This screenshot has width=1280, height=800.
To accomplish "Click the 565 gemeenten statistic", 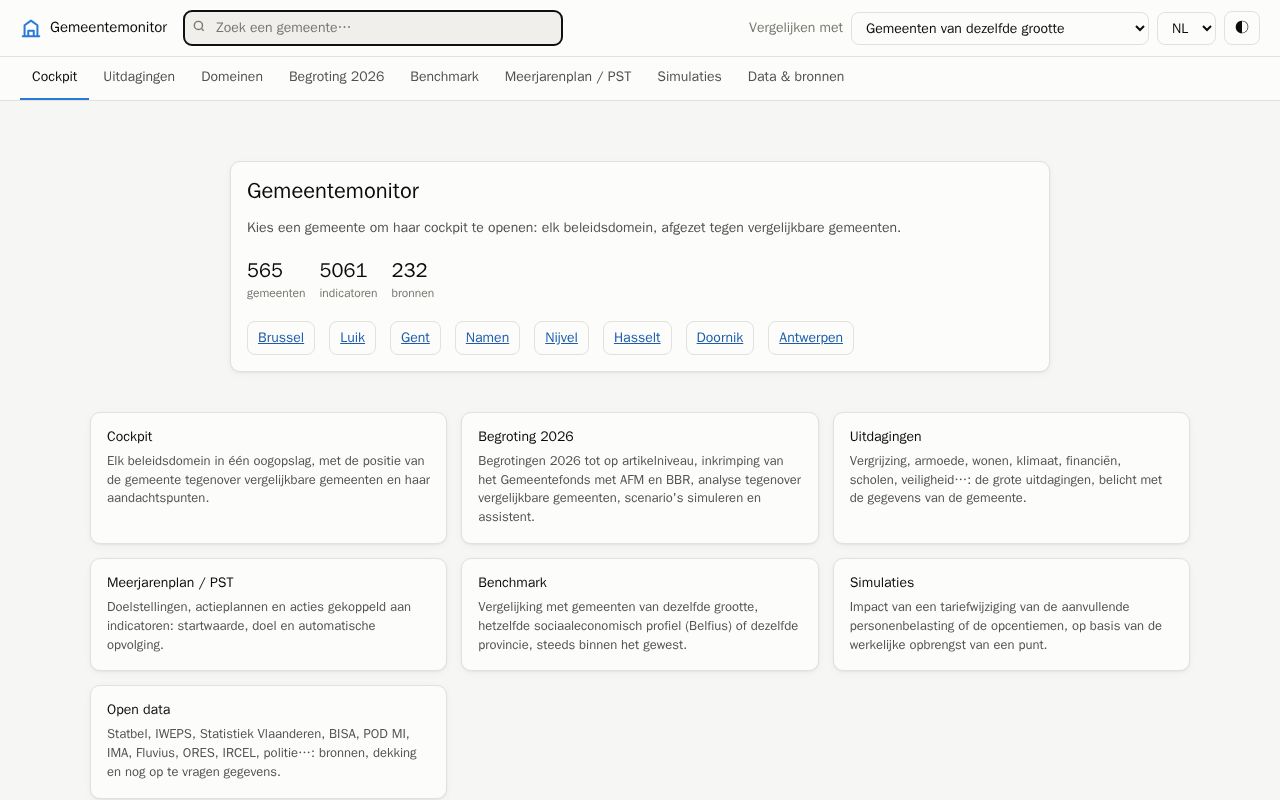I will pos(276,280).
